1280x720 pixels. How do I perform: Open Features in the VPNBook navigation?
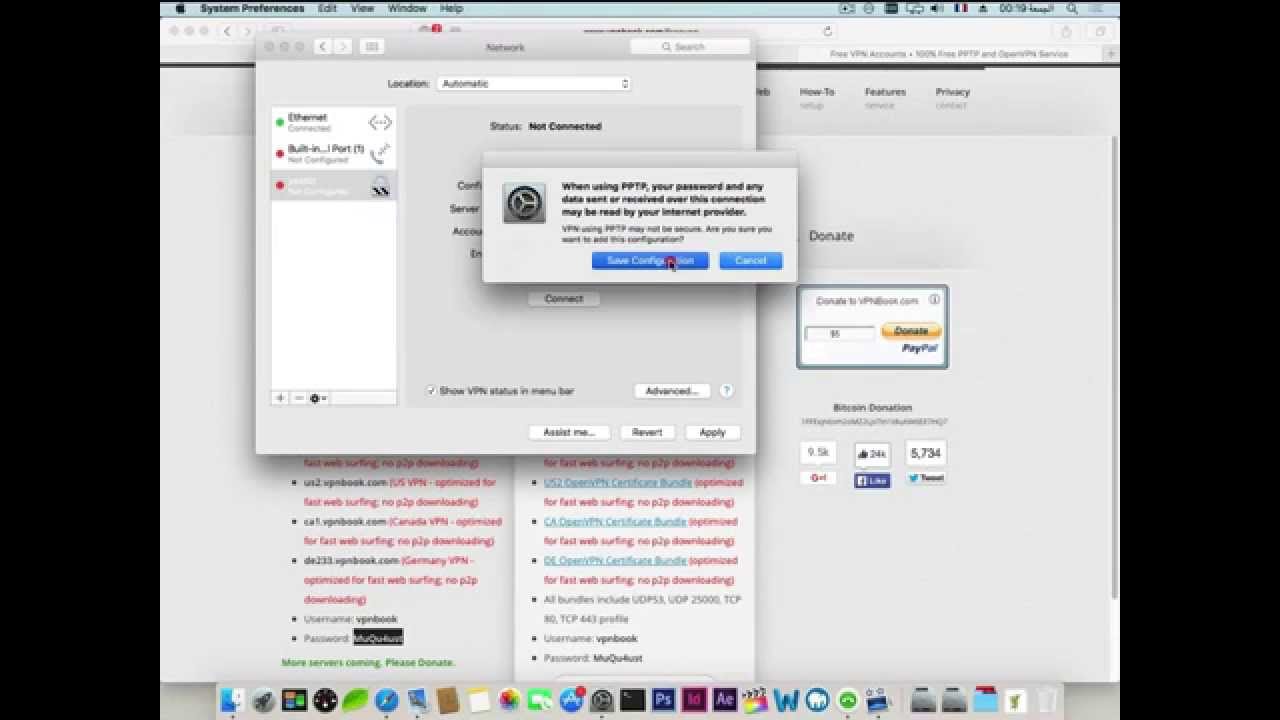[x=885, y=92]
